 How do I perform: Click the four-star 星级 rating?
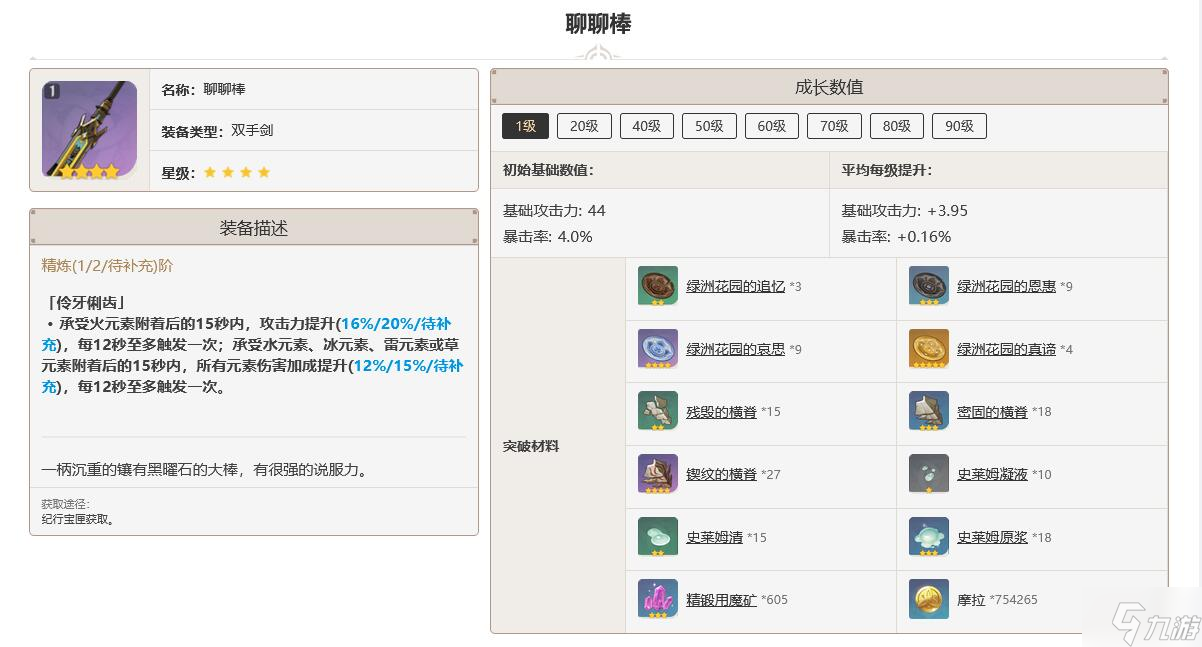pyautogui.click(x=237, y=172)
